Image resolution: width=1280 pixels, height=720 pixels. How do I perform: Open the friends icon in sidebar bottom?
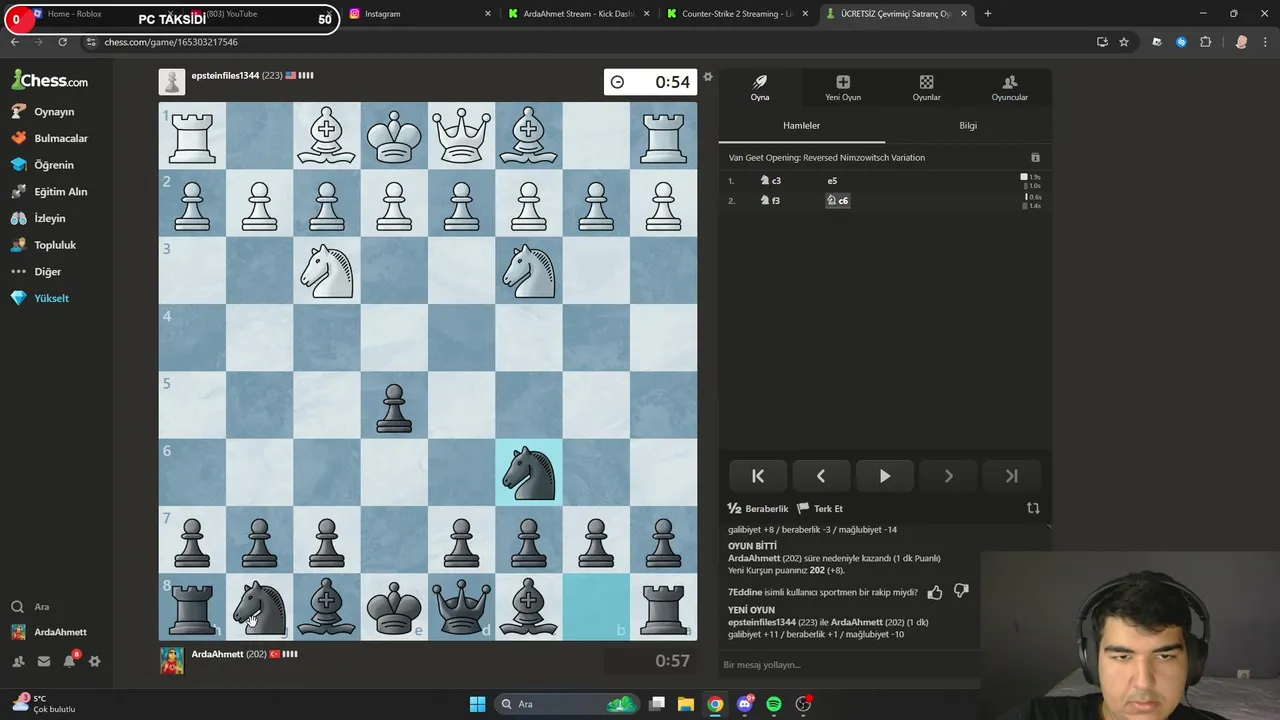(18, 661)
